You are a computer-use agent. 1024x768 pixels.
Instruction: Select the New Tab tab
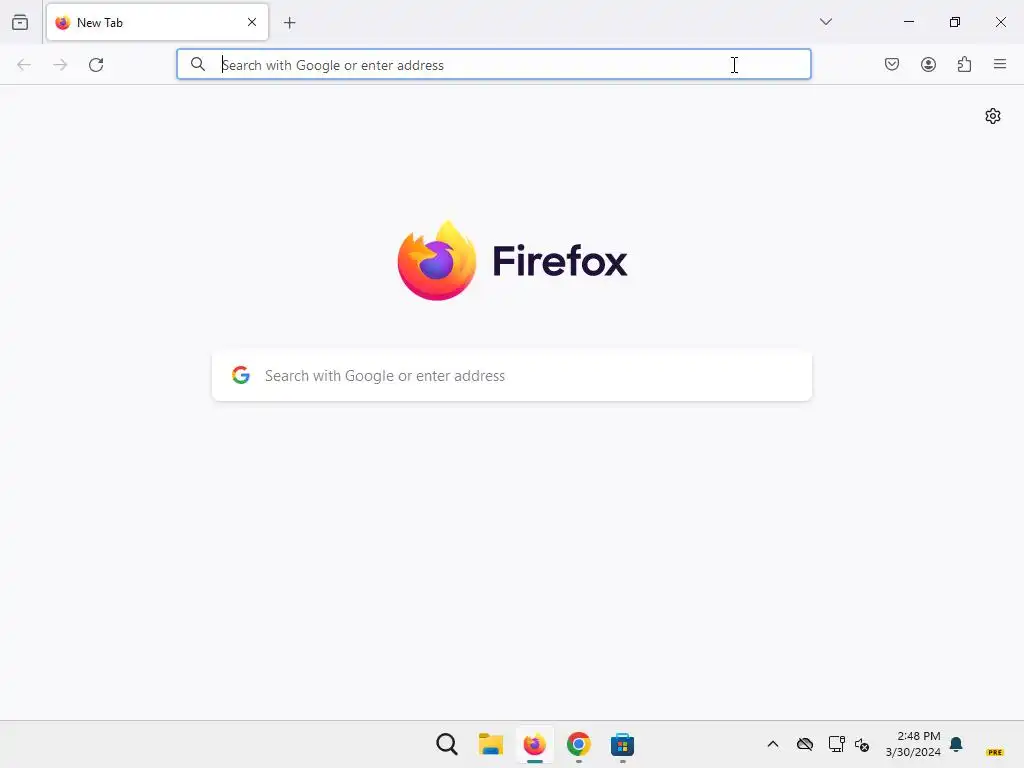(x=157, y=22)
